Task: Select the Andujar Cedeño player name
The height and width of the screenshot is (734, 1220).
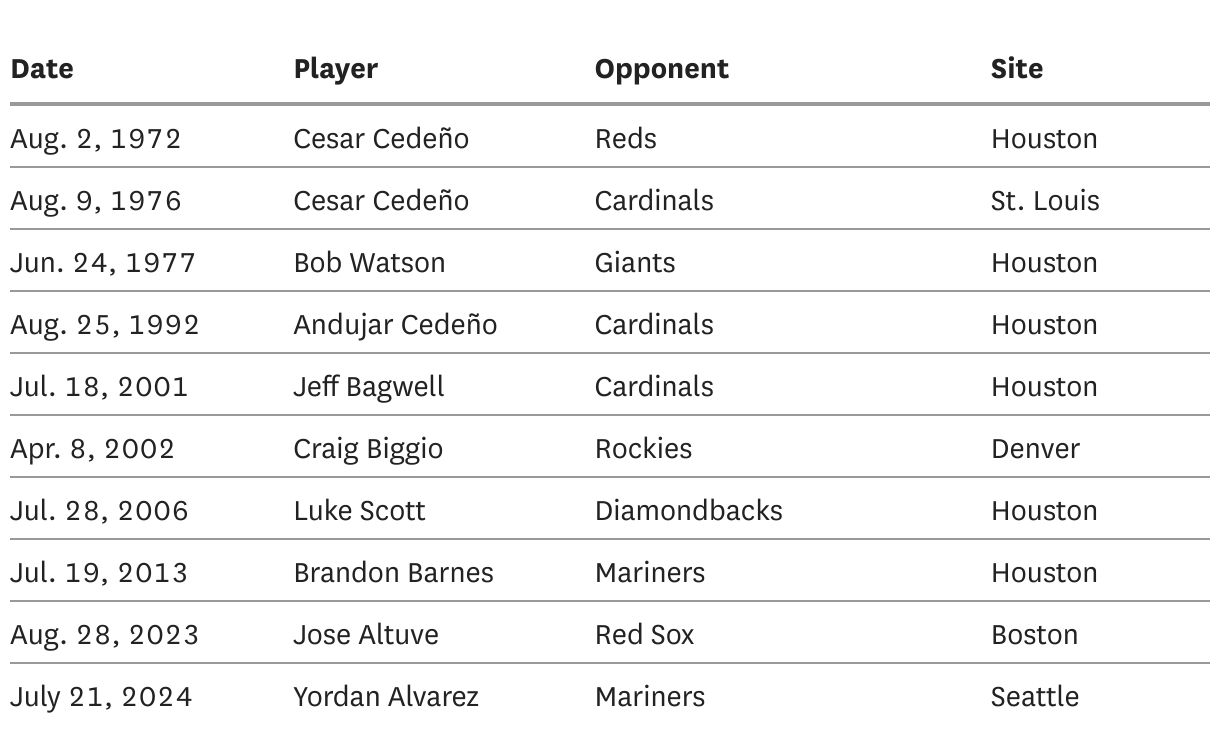Action: pos(395,324)
